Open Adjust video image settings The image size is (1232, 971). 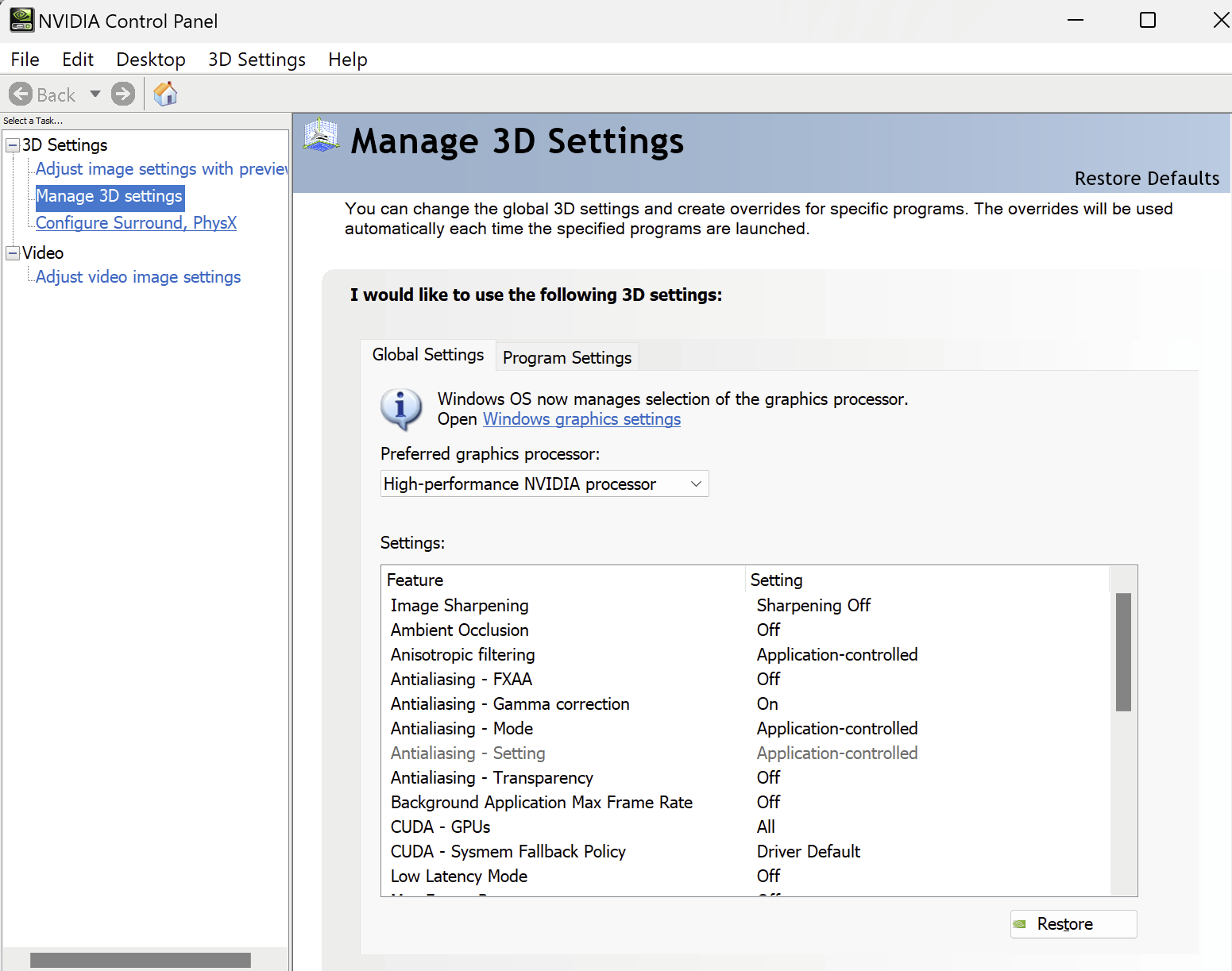click(x=138, y=277)
